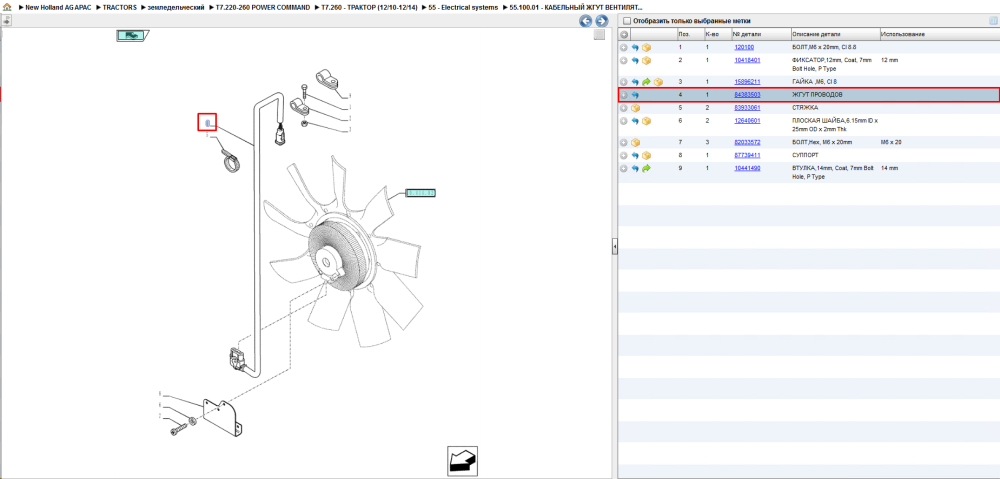The width and height of the screenshot is (1000, 479).
Task: Open part number link 10418401
Action: tap(747, 61)
